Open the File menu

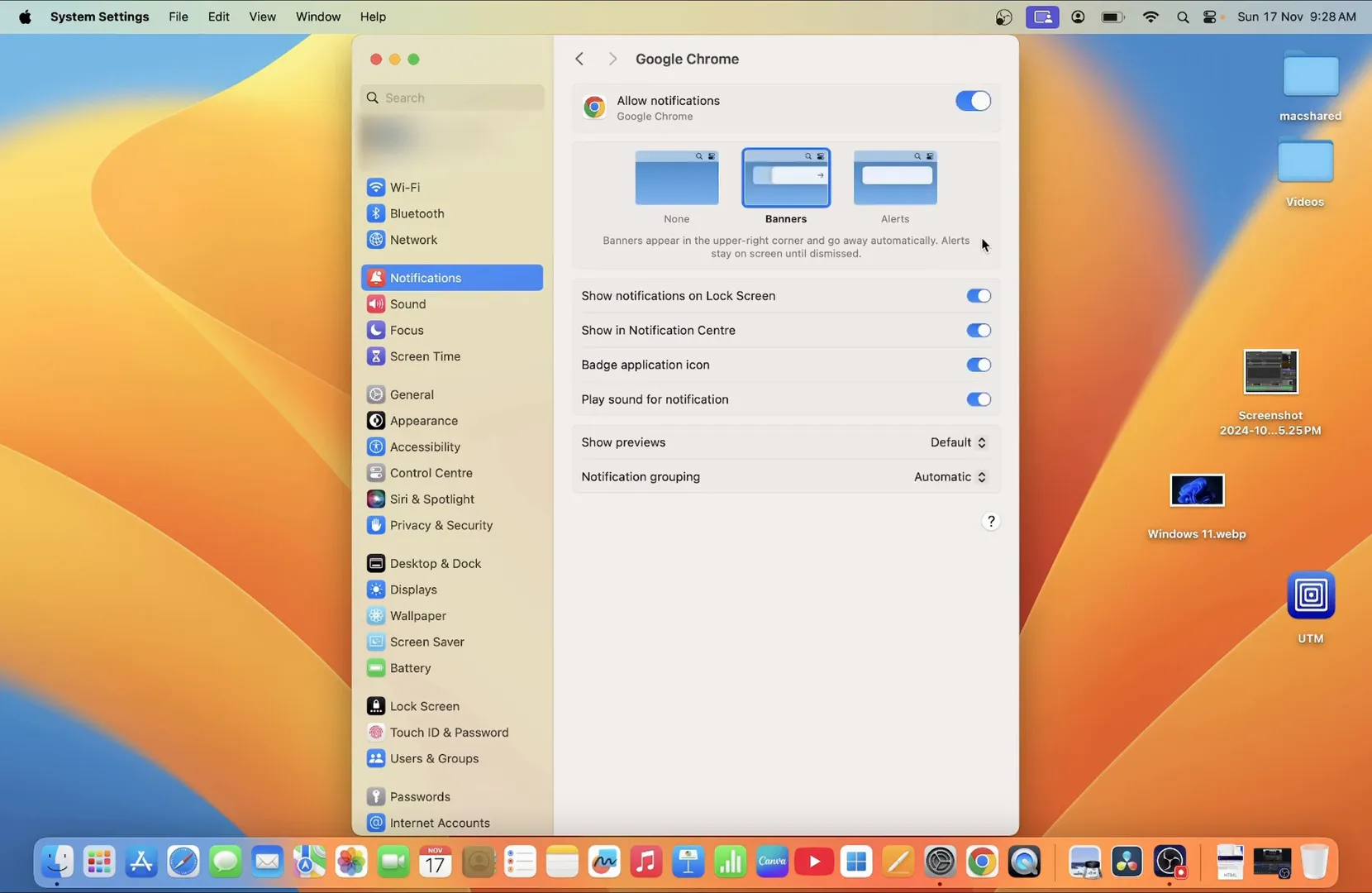179,17
